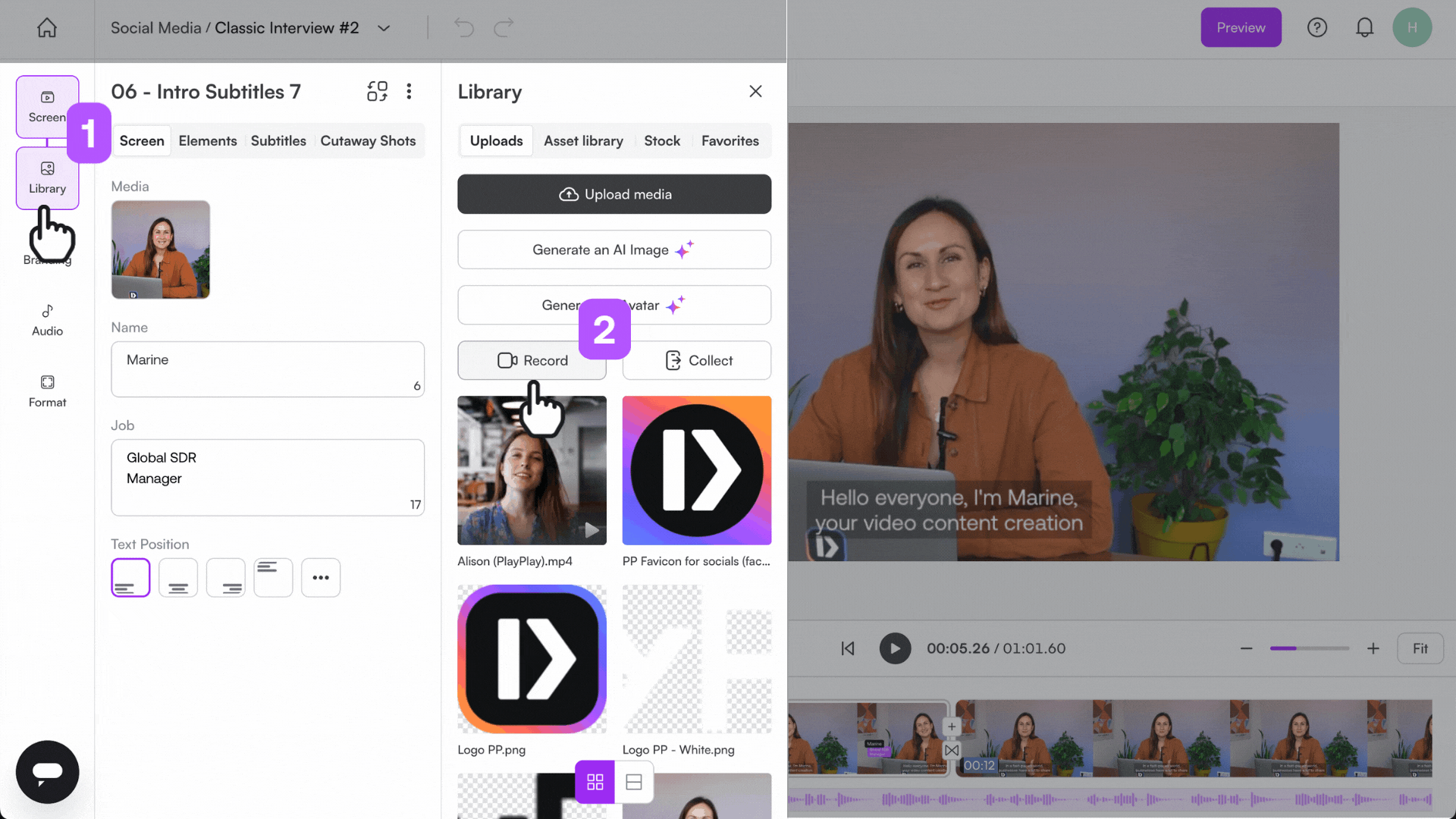Image resolution: width=1456 pixels, height=819 pixels.
Task: Open the Format sidebar panel
Action: 47,391
